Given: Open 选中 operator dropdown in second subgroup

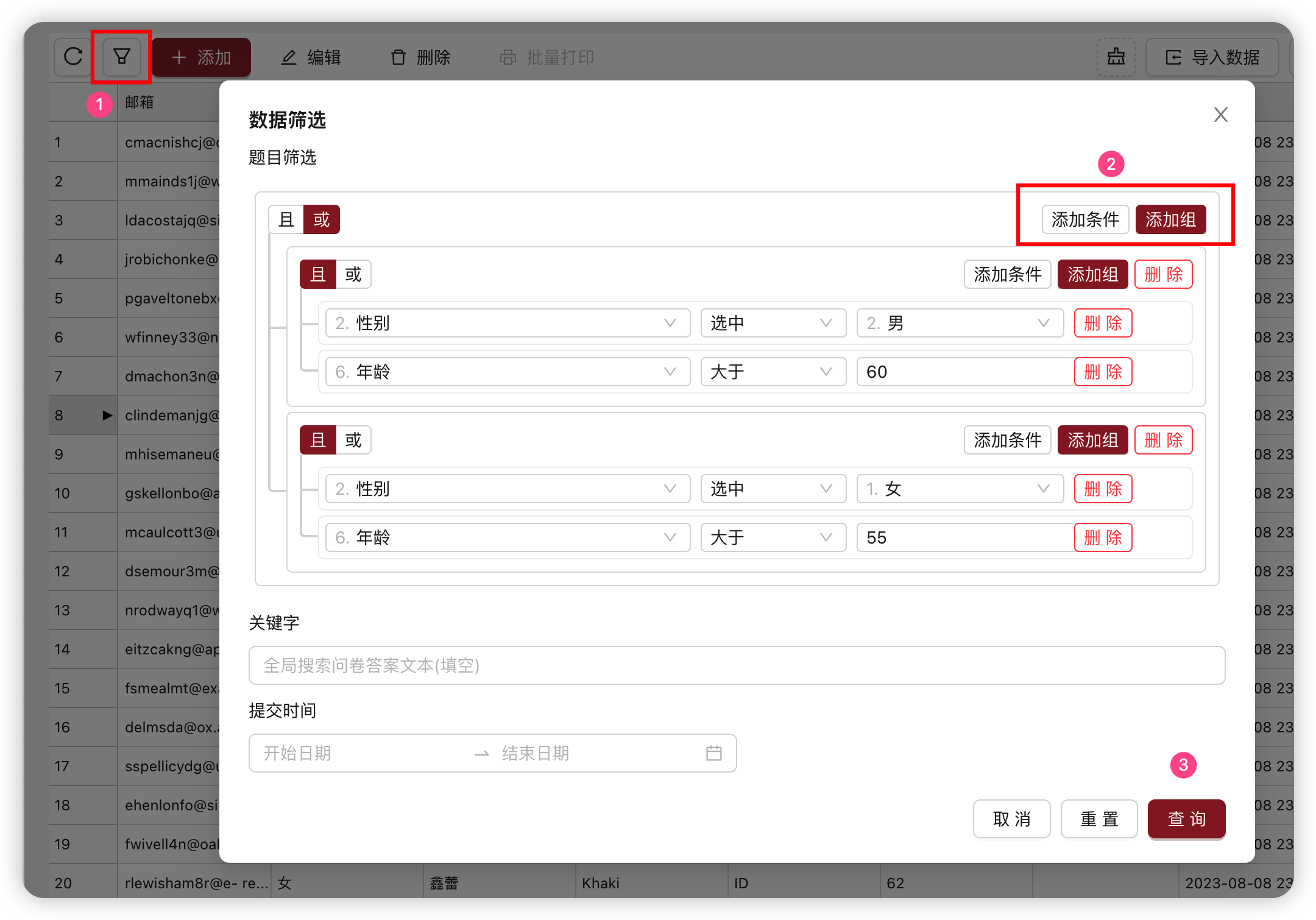Looking at the screenshot, I should (x=773, y=489).
